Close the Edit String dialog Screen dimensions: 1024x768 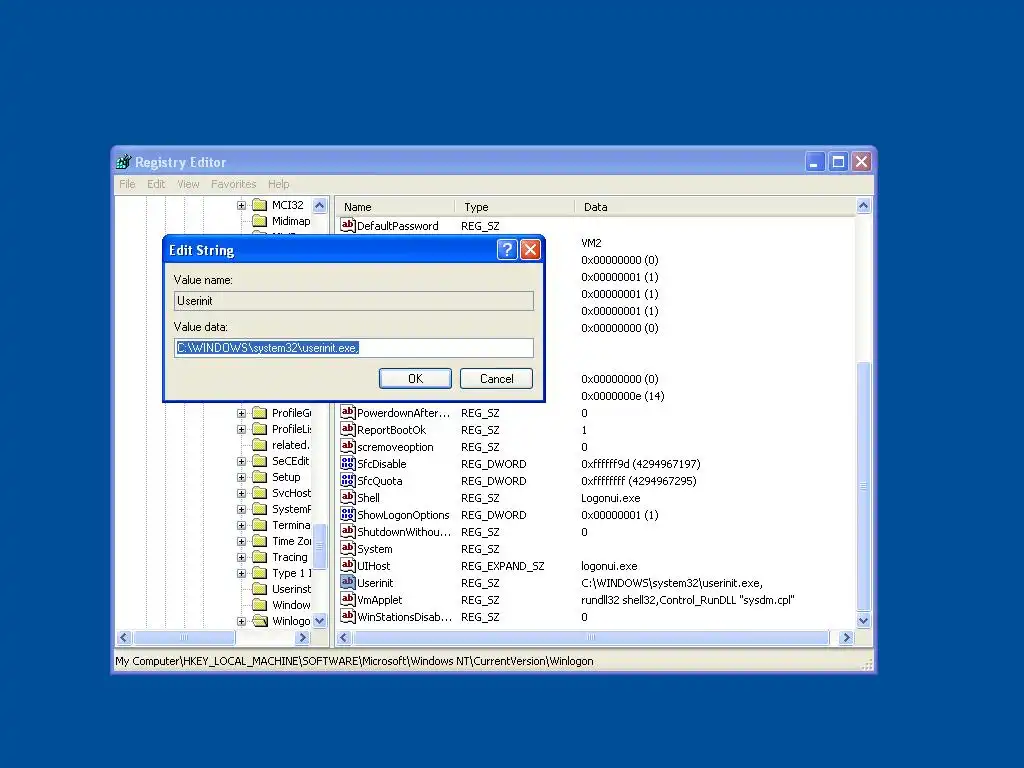531,249
